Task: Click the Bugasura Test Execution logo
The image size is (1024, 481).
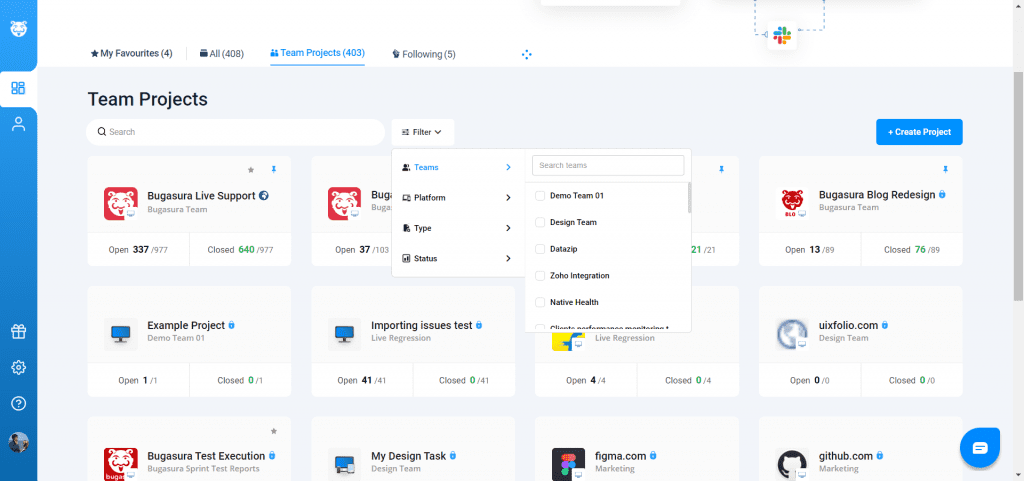Action: coord(121,464)
